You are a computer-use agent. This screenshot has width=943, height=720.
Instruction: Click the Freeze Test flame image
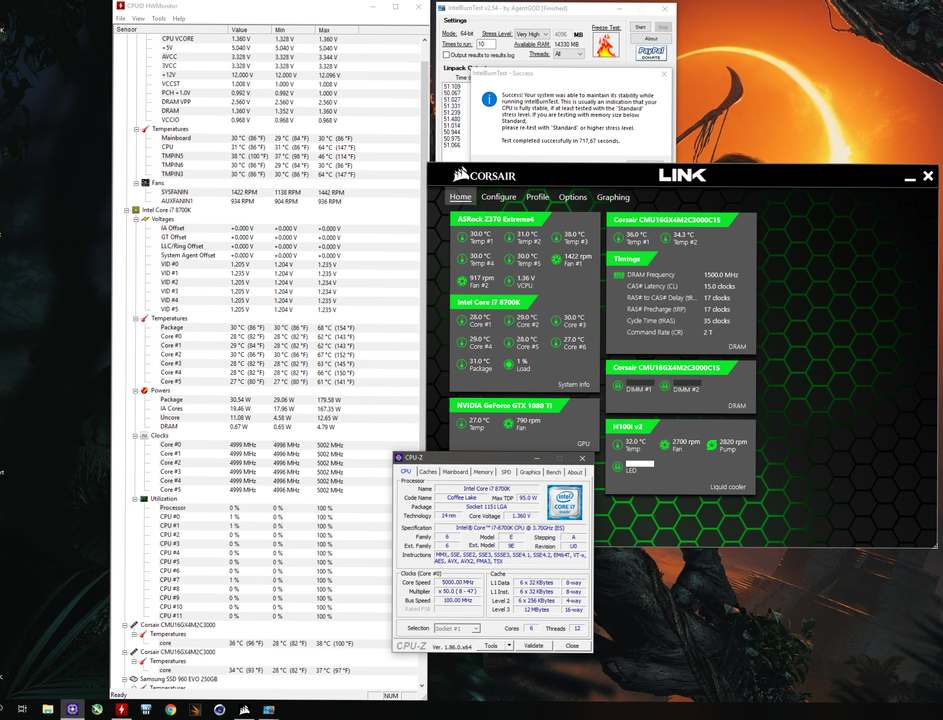tap(606, 45)
